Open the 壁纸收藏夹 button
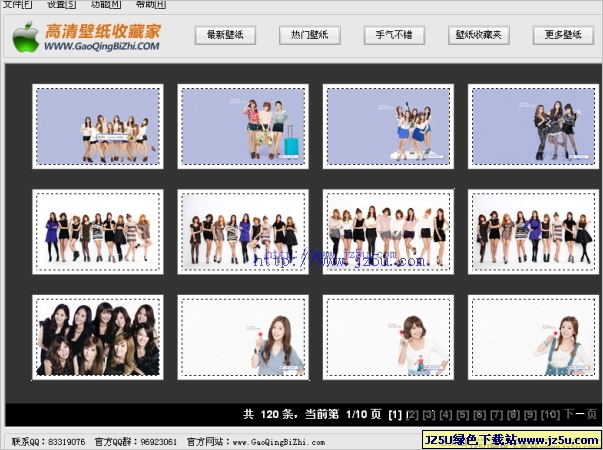The width and height of the screenshot is (603, 450). click(479, 35)
